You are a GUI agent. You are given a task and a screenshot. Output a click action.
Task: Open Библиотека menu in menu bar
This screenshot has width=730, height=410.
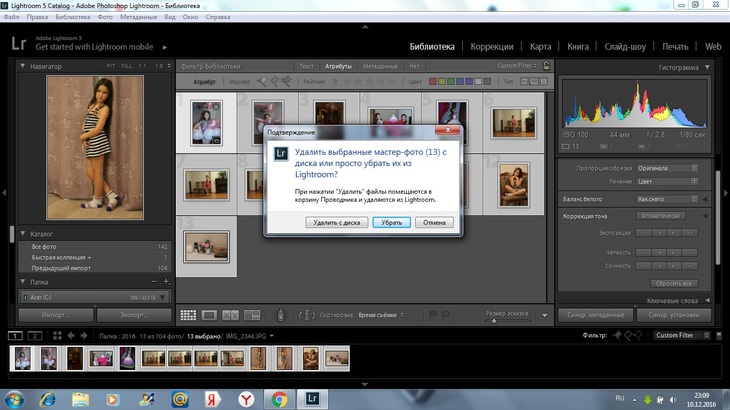pos(73,17)
